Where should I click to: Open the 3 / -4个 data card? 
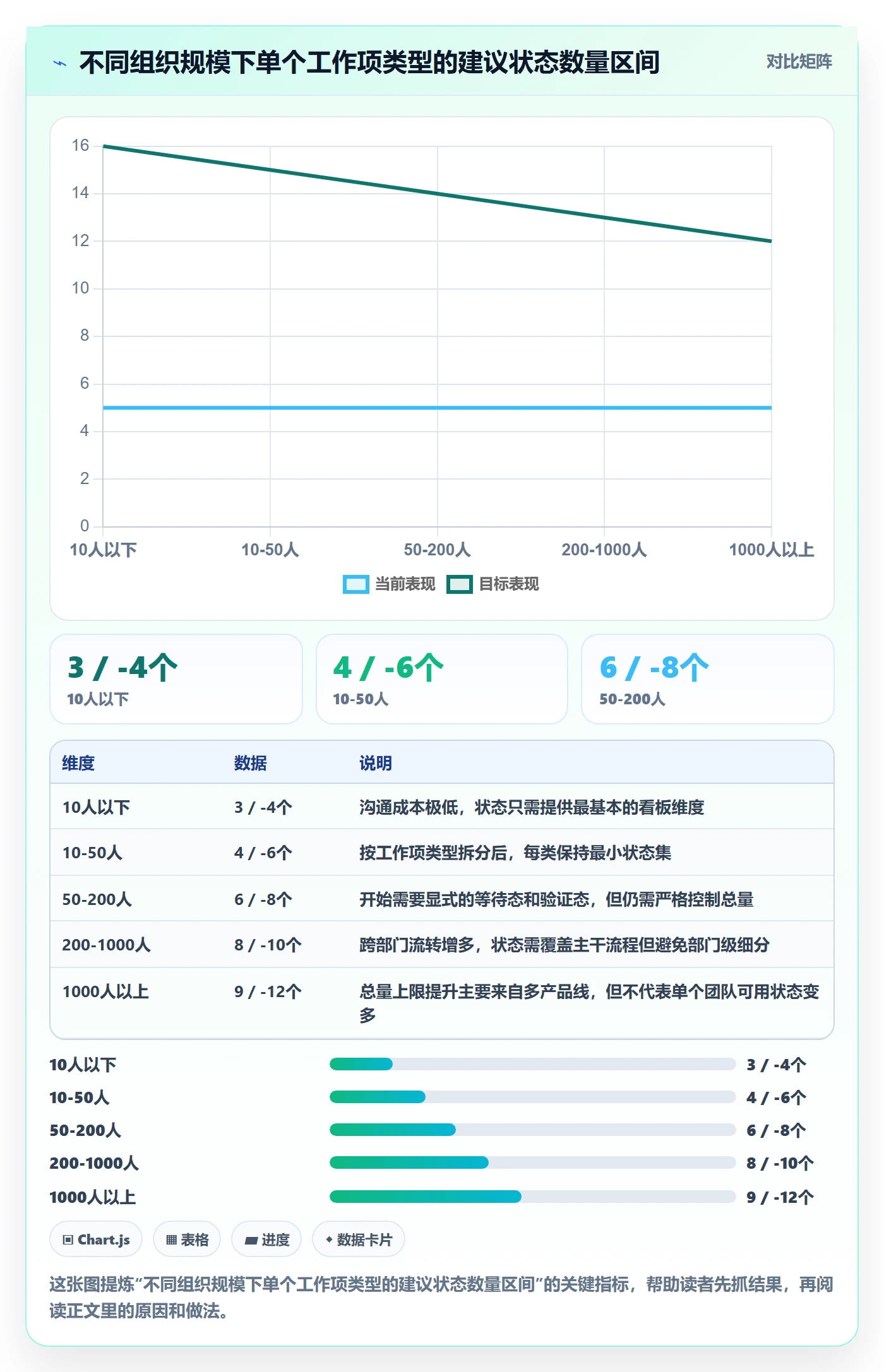176,679
